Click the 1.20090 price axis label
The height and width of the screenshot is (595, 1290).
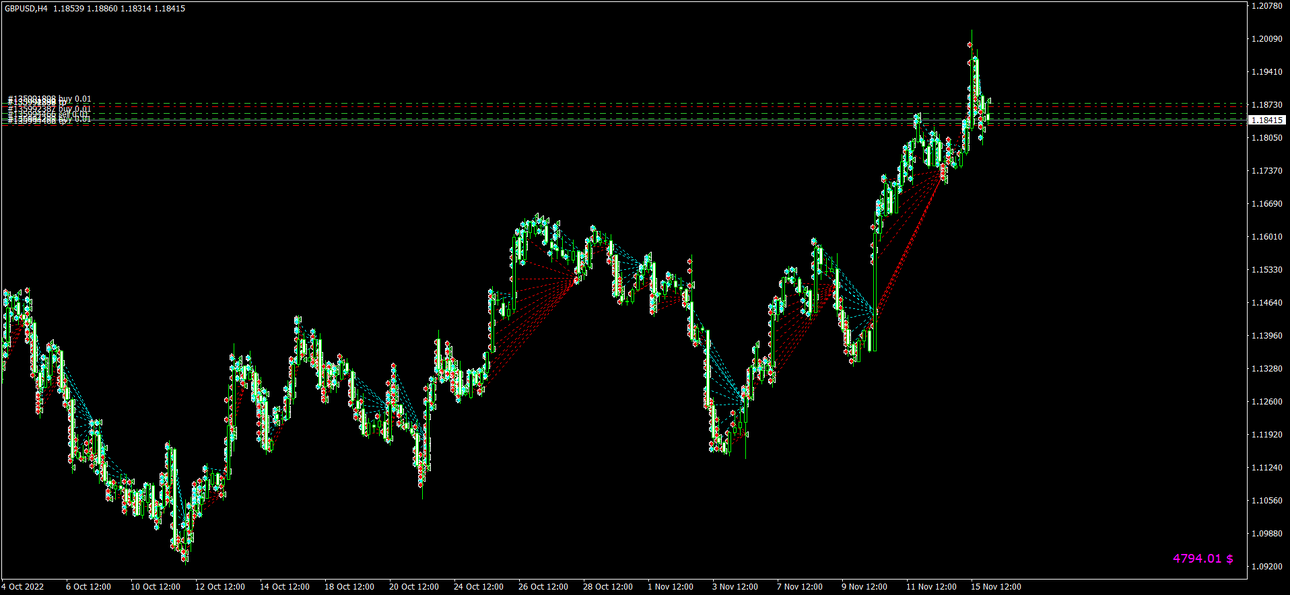(x=1266, y=39)
